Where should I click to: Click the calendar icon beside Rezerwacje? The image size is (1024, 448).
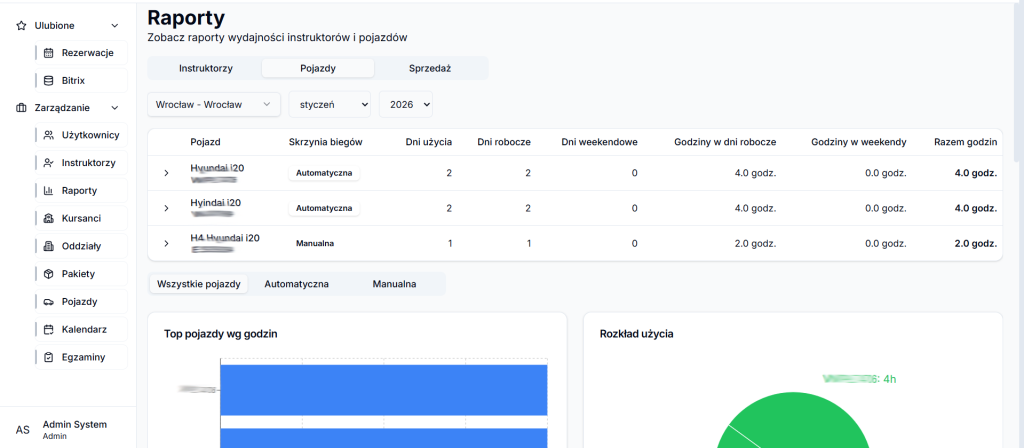click(x=49, y=52)
